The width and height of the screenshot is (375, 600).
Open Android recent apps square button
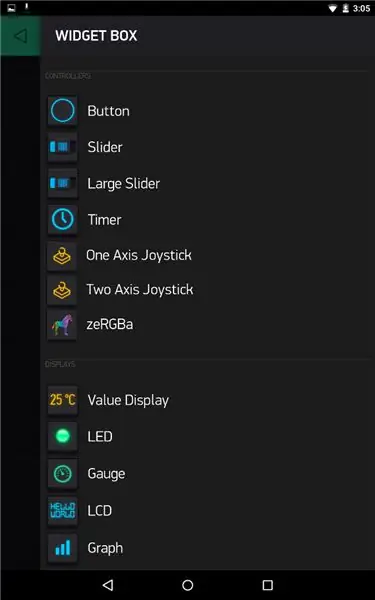267,585
